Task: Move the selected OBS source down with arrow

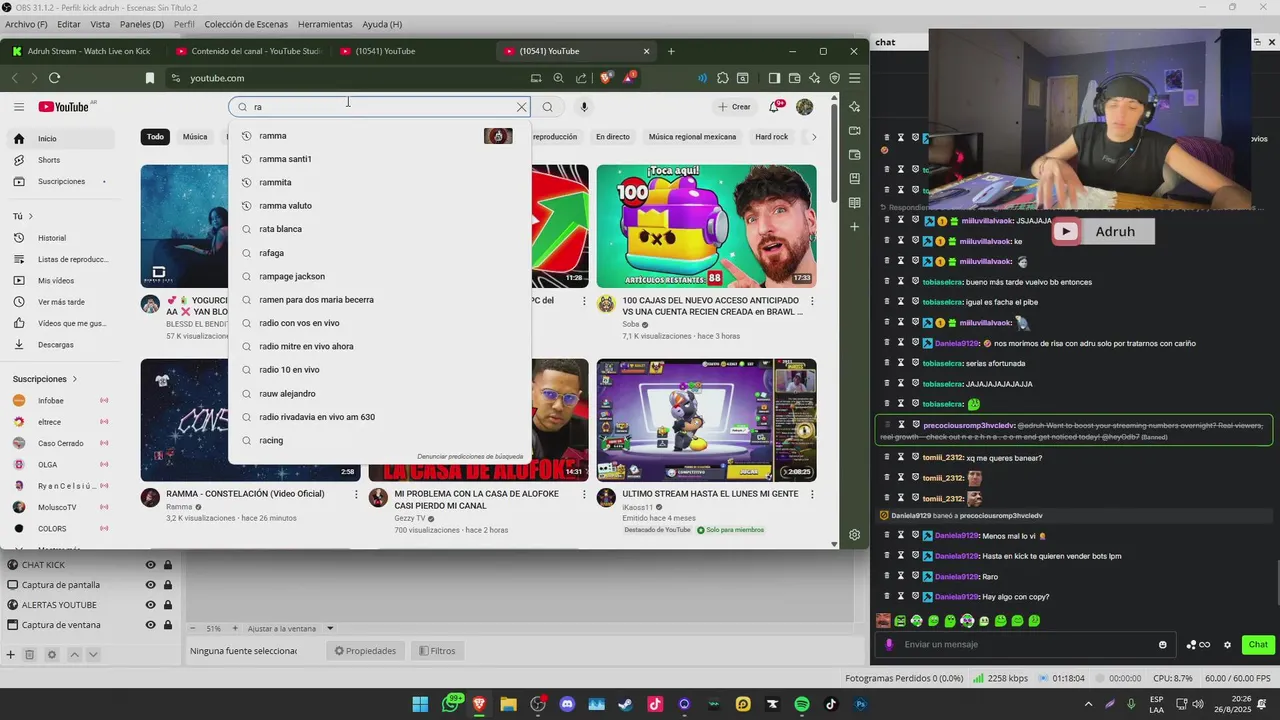Action: tap(93, 655)
